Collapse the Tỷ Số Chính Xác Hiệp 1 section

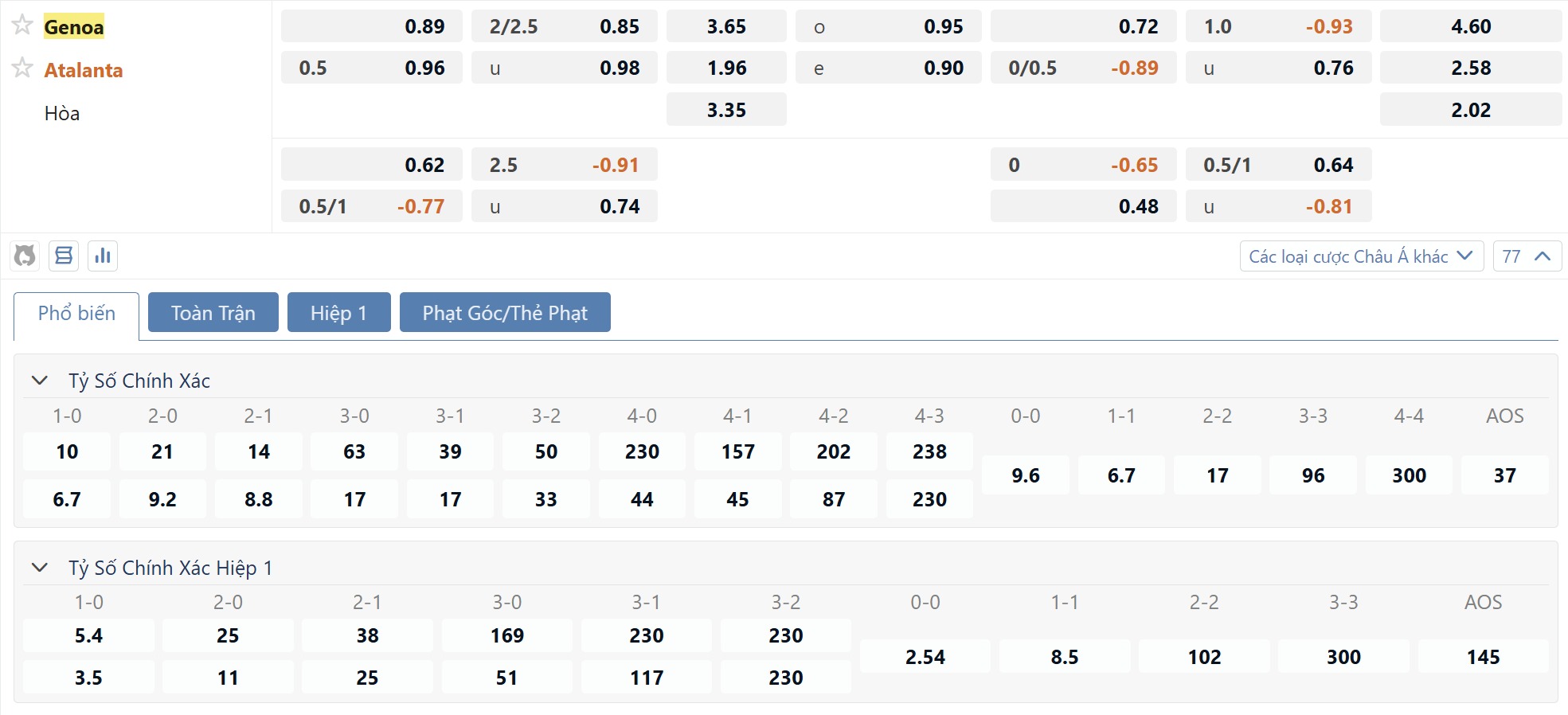click(x=40, y=568)
